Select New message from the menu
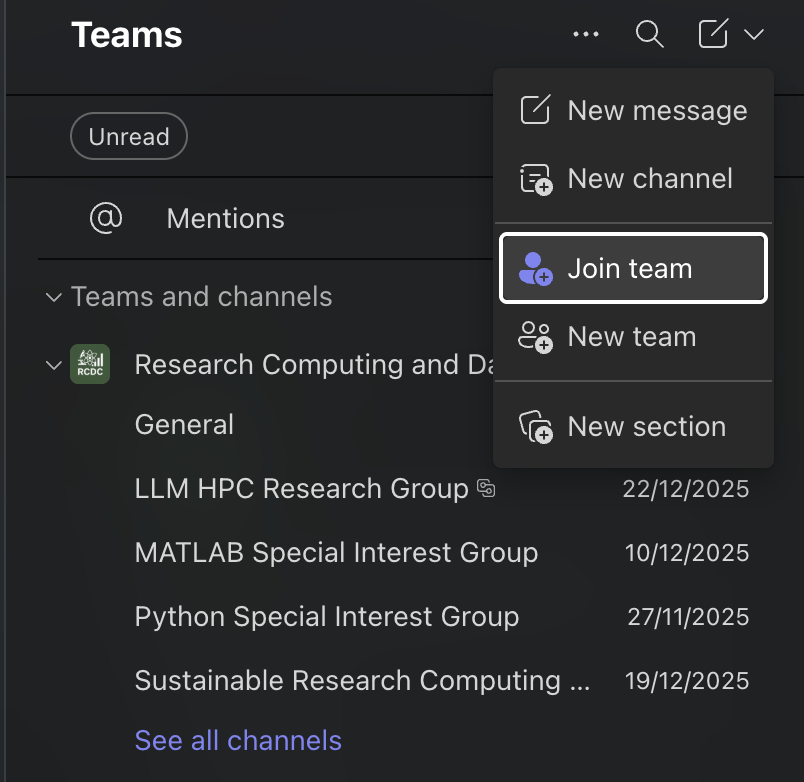This screenshot has height=782, width=804. click(633, 111)
